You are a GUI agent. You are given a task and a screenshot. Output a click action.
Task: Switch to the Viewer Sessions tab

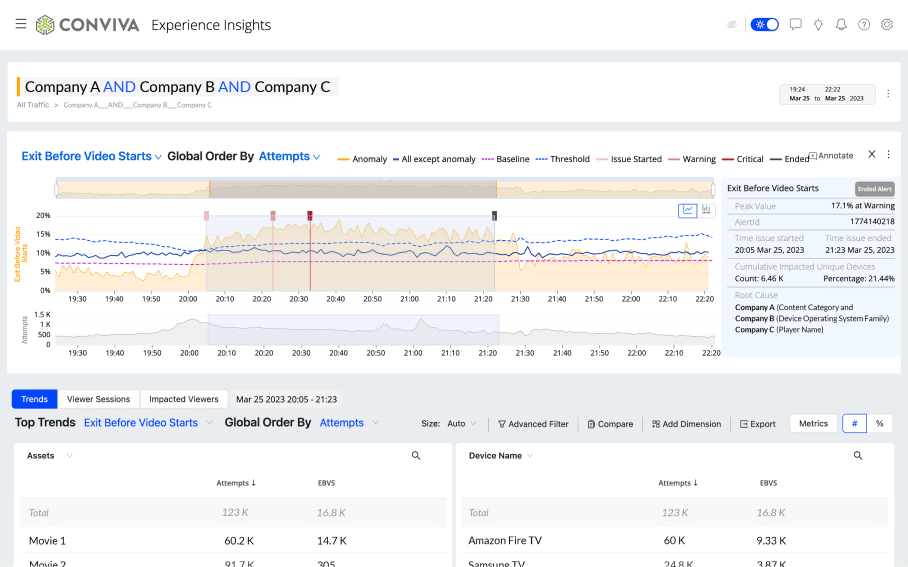[98, 399]
